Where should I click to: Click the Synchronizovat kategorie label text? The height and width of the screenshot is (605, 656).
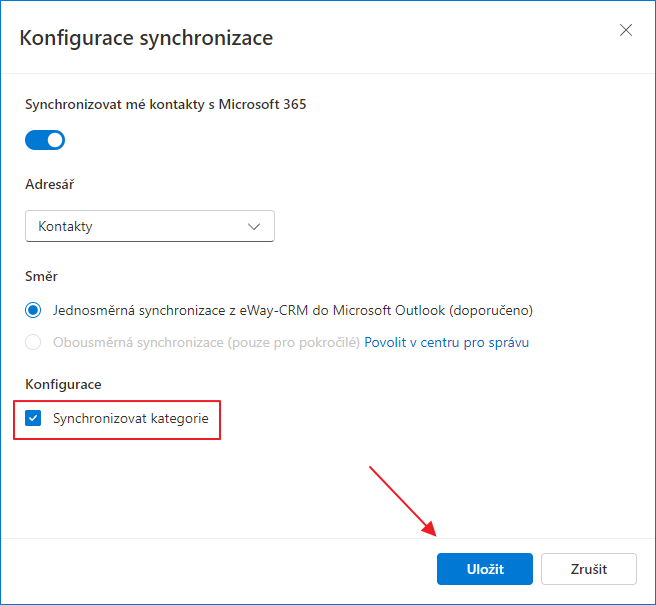[131, 418]
